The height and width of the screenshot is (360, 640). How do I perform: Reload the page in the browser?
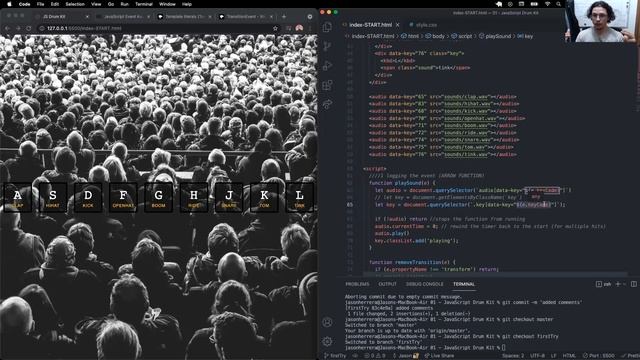click(x=29, y=28)
